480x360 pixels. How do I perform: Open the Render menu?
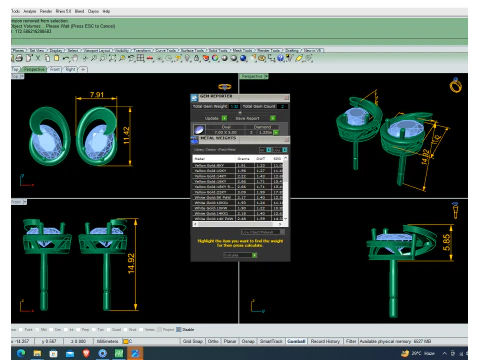point(46,11)
